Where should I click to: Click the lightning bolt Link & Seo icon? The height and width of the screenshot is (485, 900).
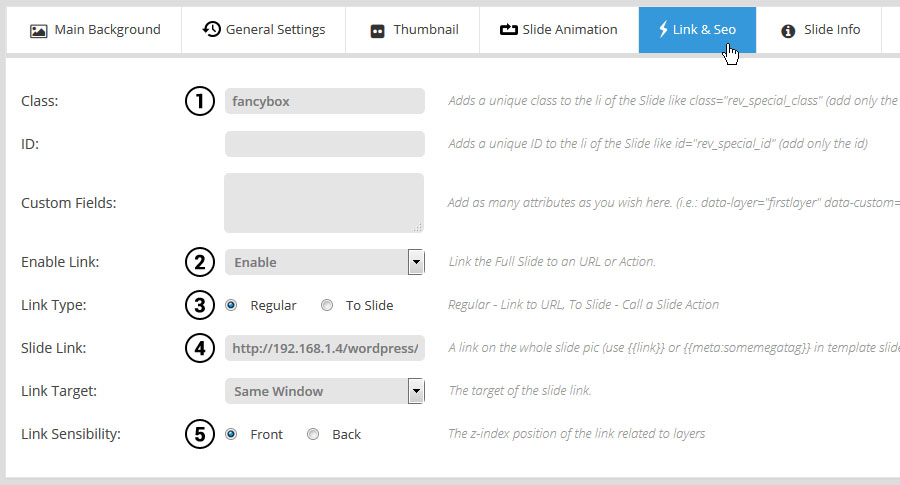point(663,29)
